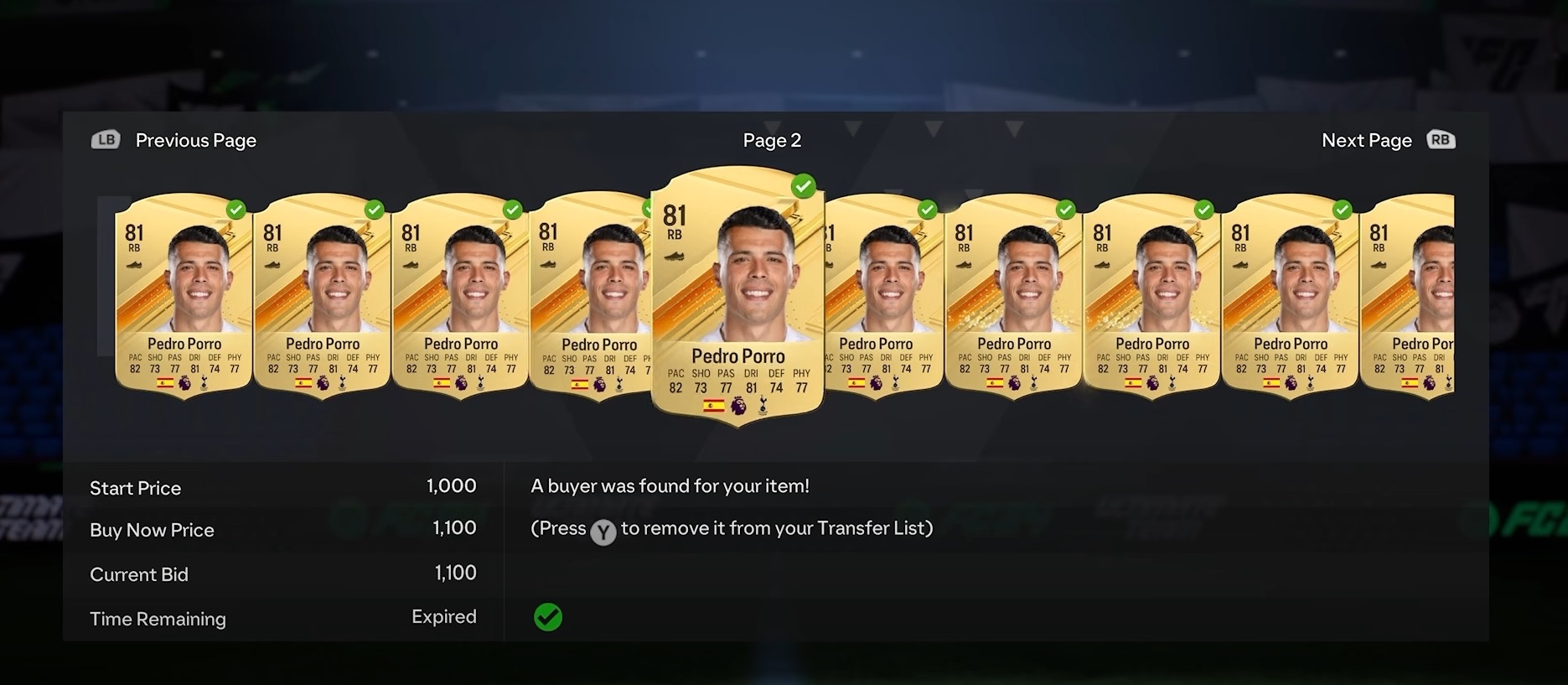
Task: Click the green checkmark on the second card
Action: [375, 210]
